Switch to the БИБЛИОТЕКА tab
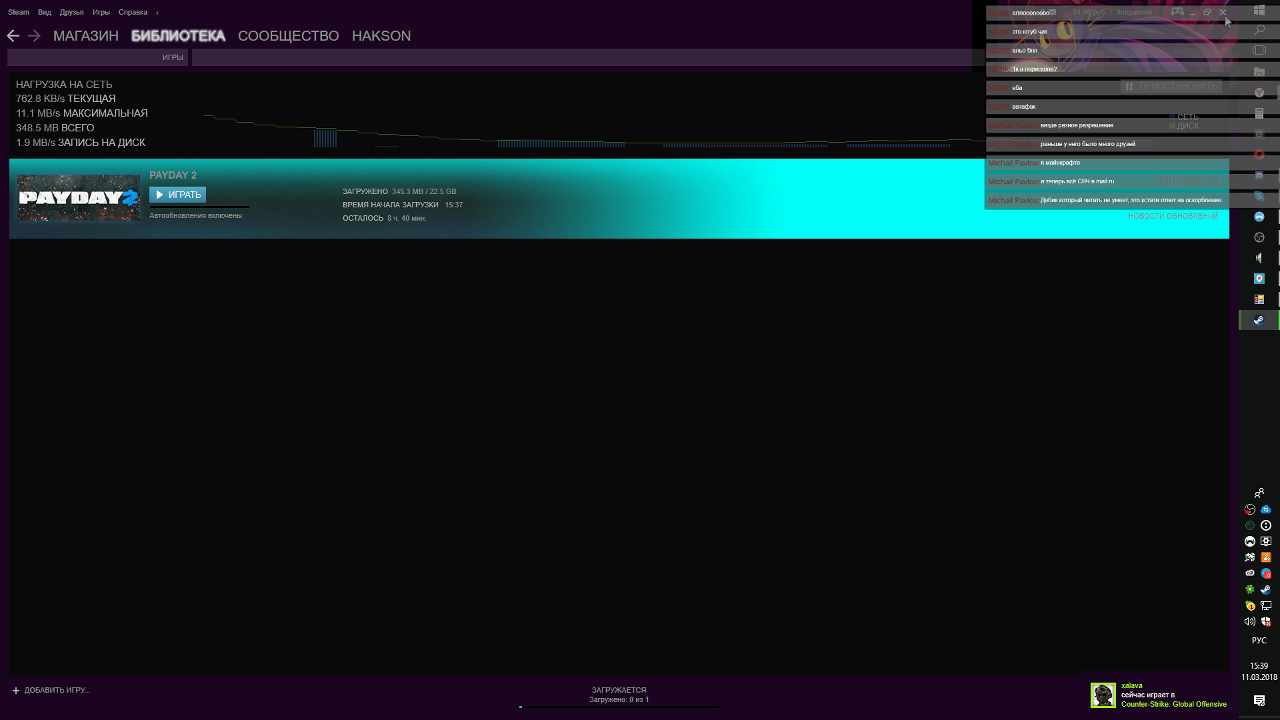The height and width of the screenshot is (720, 1280). [178, 36]
